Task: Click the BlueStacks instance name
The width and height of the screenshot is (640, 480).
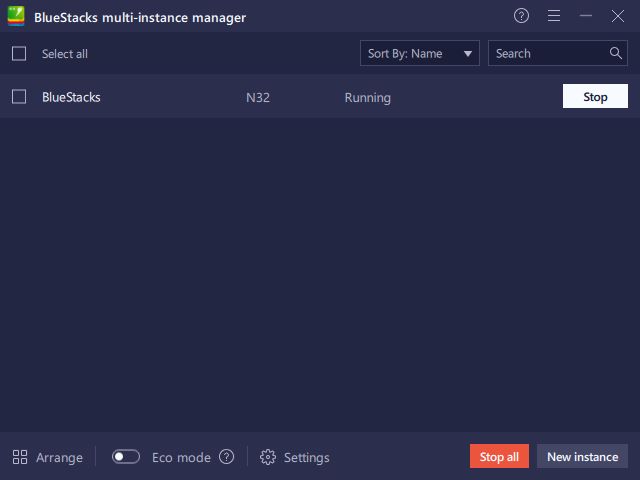Action: (71, 97)
